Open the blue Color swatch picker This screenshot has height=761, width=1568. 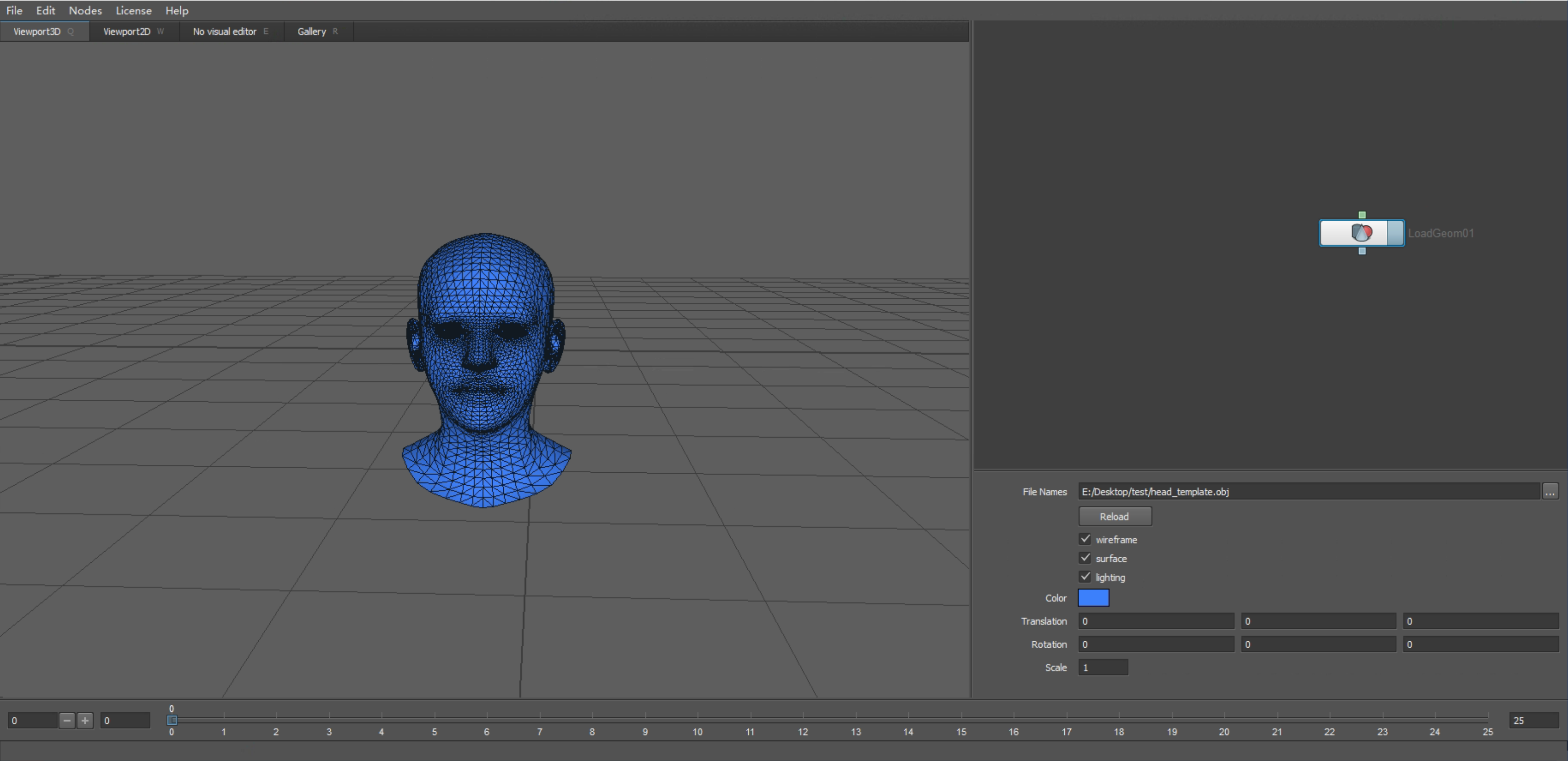(1093, 598)
